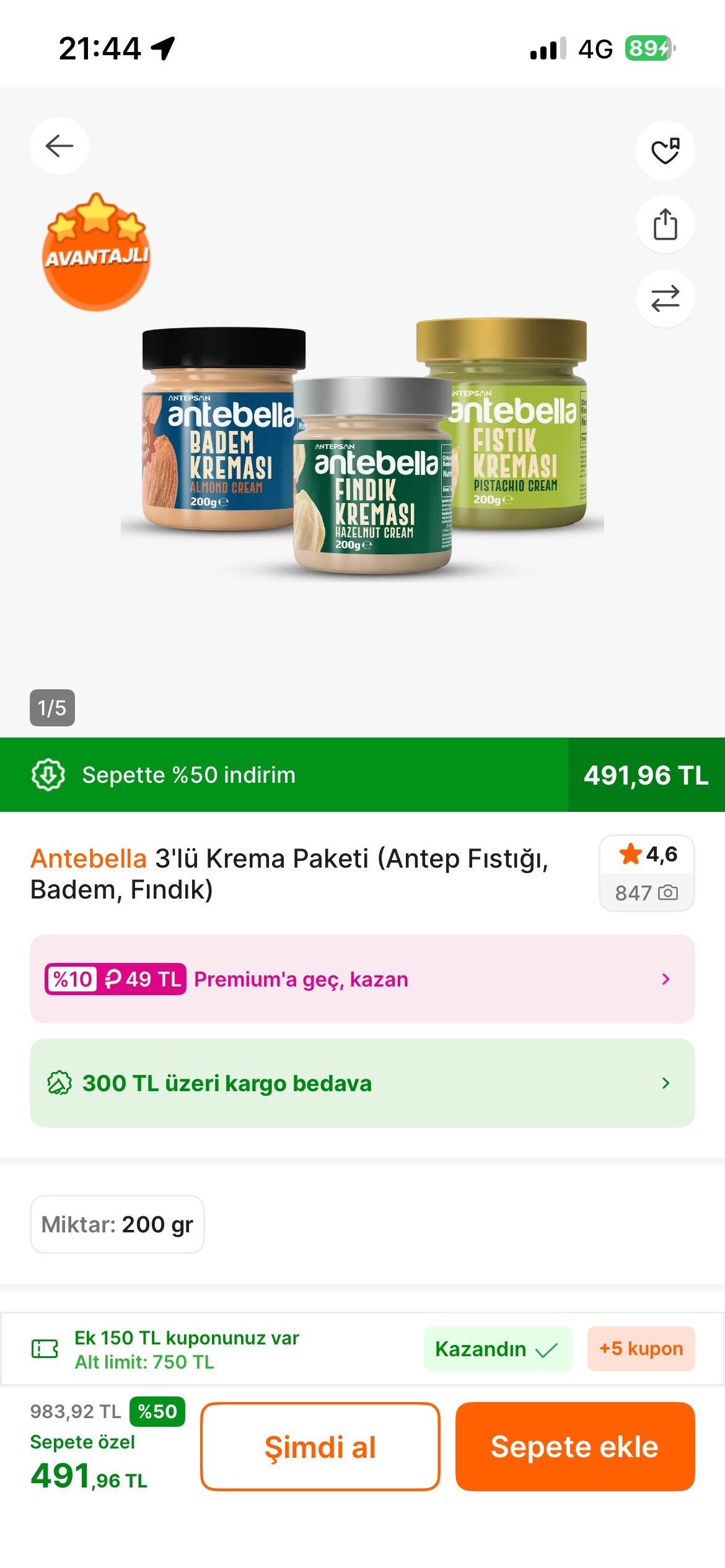
Task: Open product comparison with swap arrows icon
Action: coord(665,298)
